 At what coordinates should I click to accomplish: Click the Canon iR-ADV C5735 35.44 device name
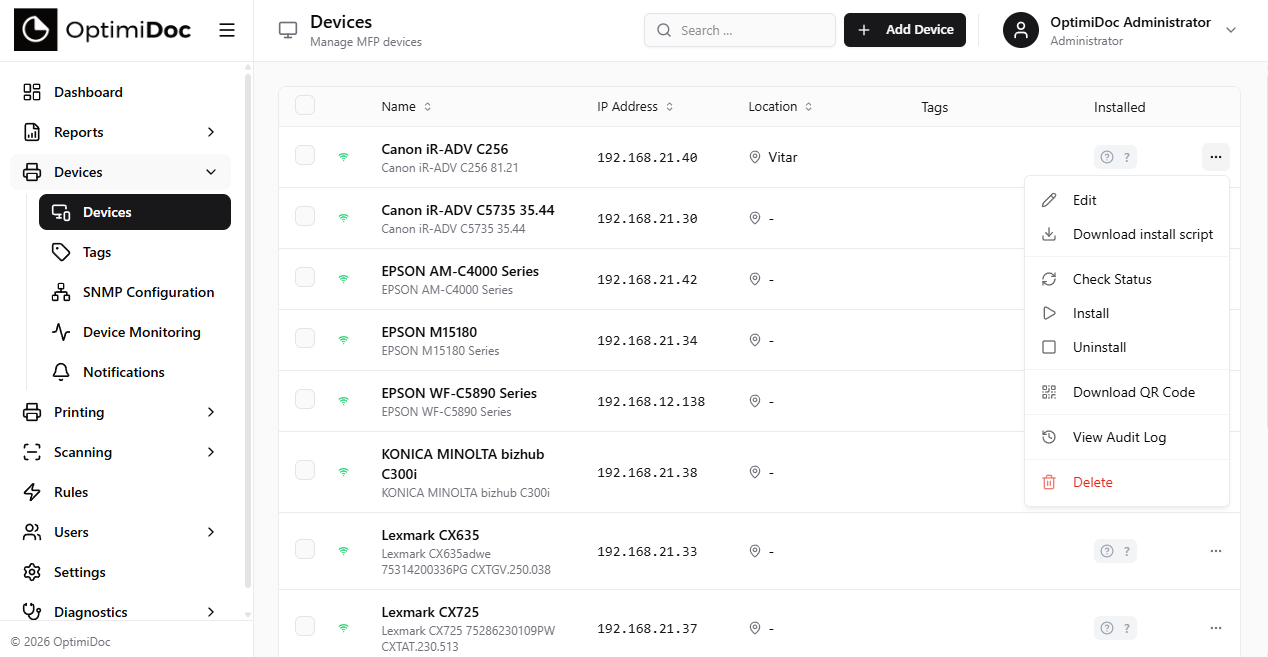[468, 210]
